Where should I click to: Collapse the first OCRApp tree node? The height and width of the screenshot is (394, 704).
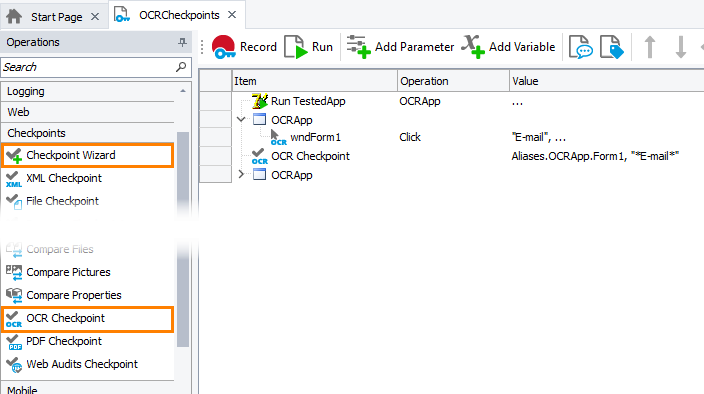(241, 119)
